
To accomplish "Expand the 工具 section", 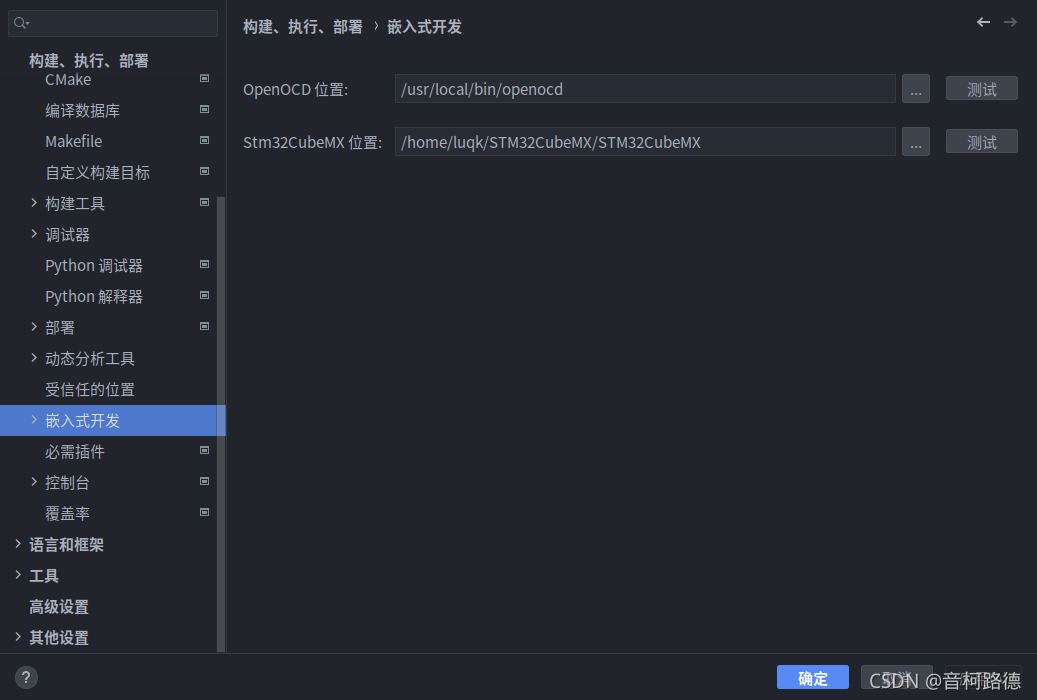I will [18, 575].
